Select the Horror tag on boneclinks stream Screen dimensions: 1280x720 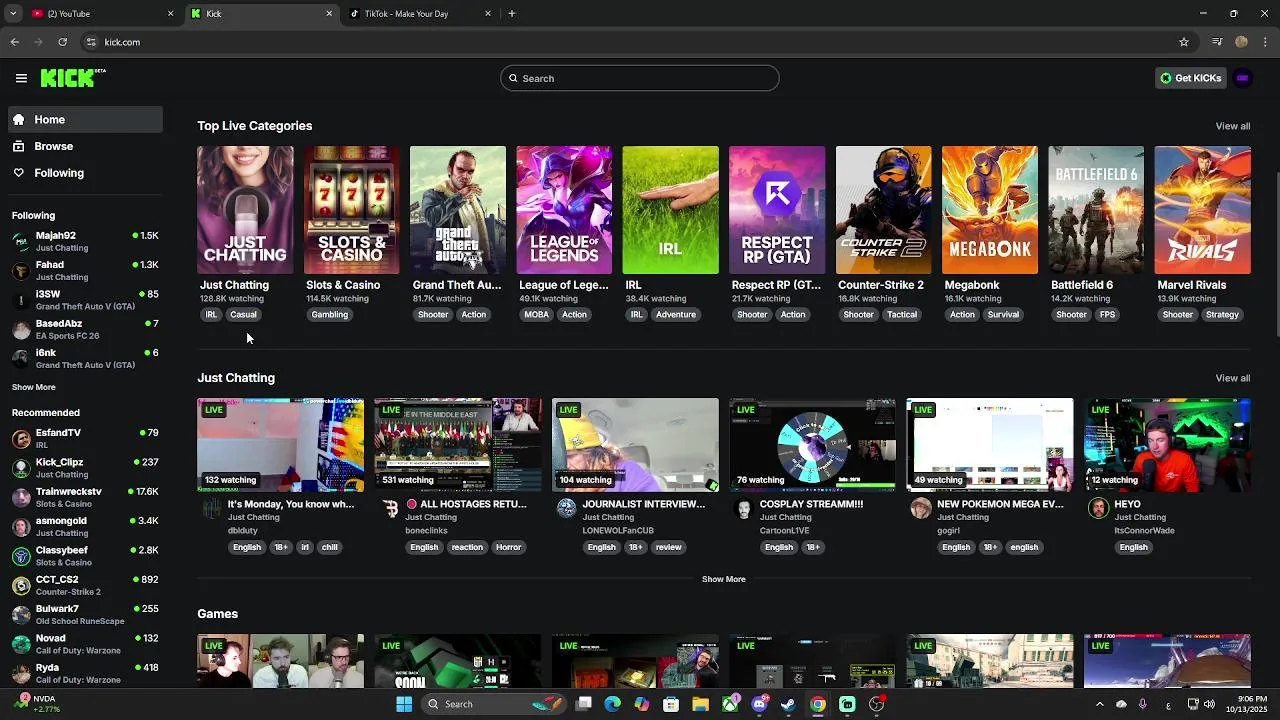click(508, 547)
